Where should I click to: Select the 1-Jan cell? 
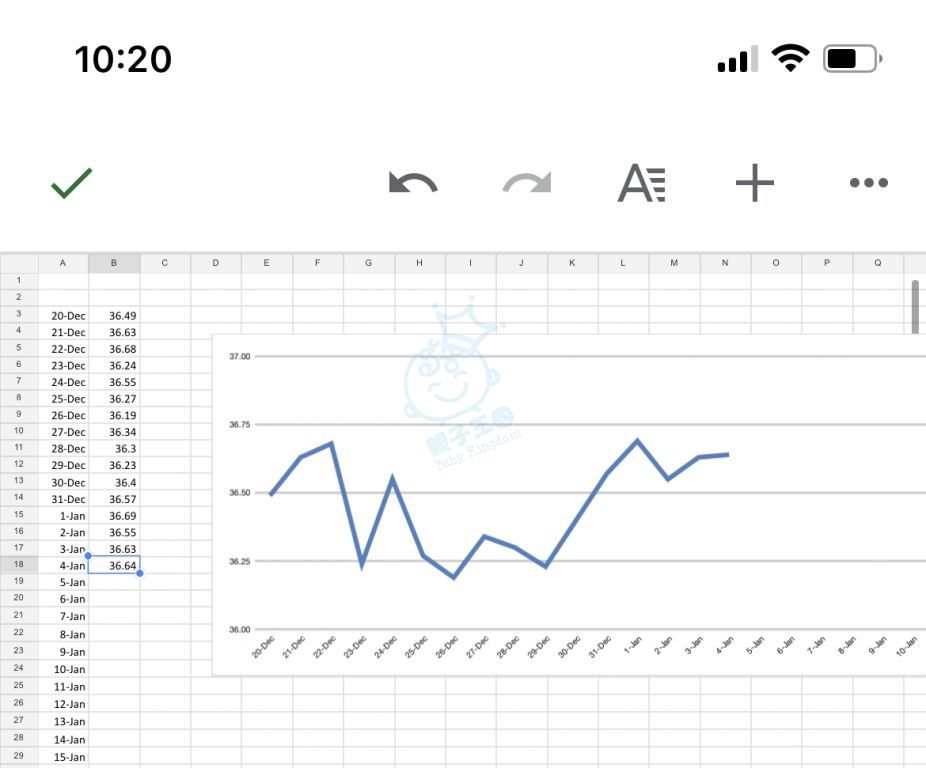[x=64, y=515]
